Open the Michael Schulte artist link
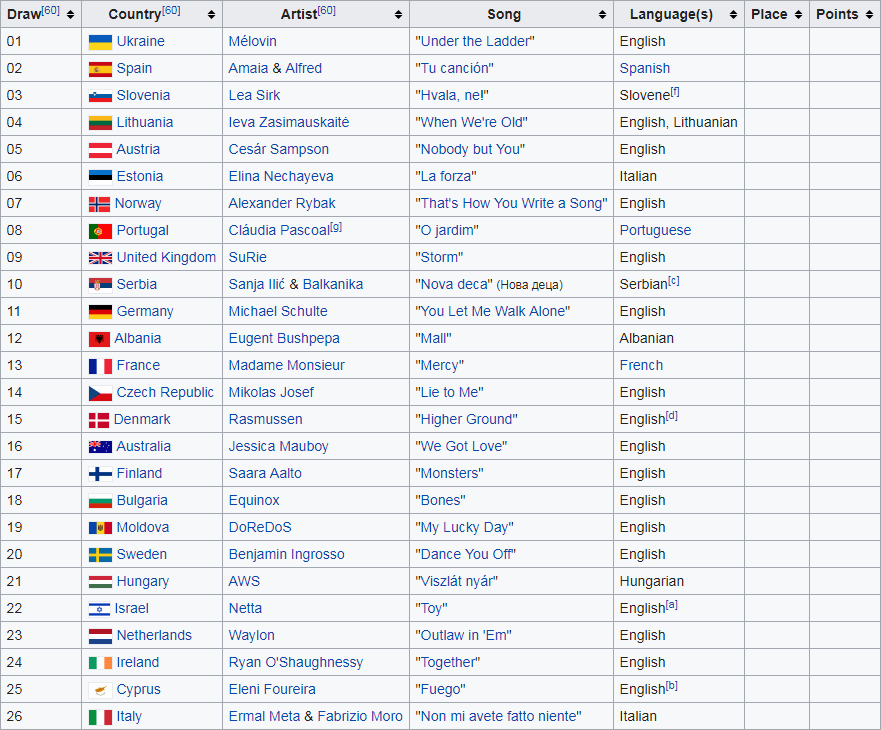 pos(278,311)
